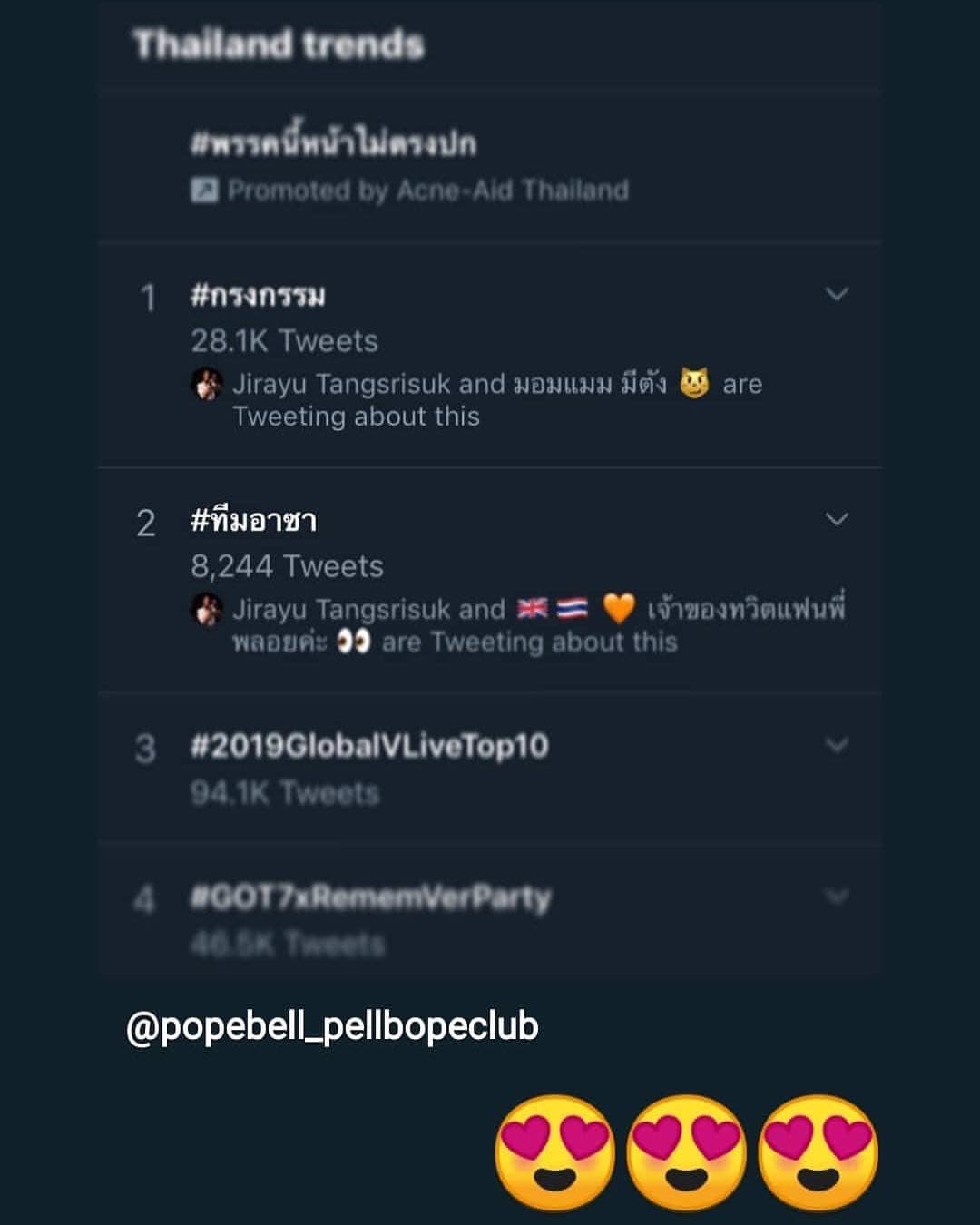This screenshot has height=1225, width=980.
Task: Expand the #ทีมอาชา trend chevron
Action: tap(837, 519)
